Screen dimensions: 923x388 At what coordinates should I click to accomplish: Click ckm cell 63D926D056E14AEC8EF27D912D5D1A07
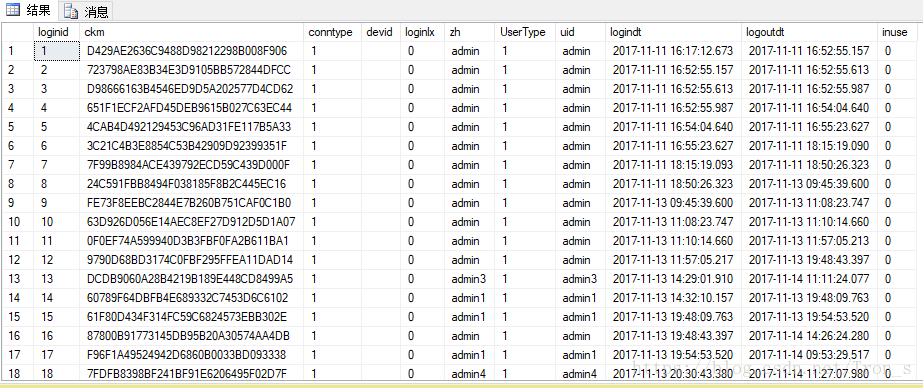coord(191,222)
